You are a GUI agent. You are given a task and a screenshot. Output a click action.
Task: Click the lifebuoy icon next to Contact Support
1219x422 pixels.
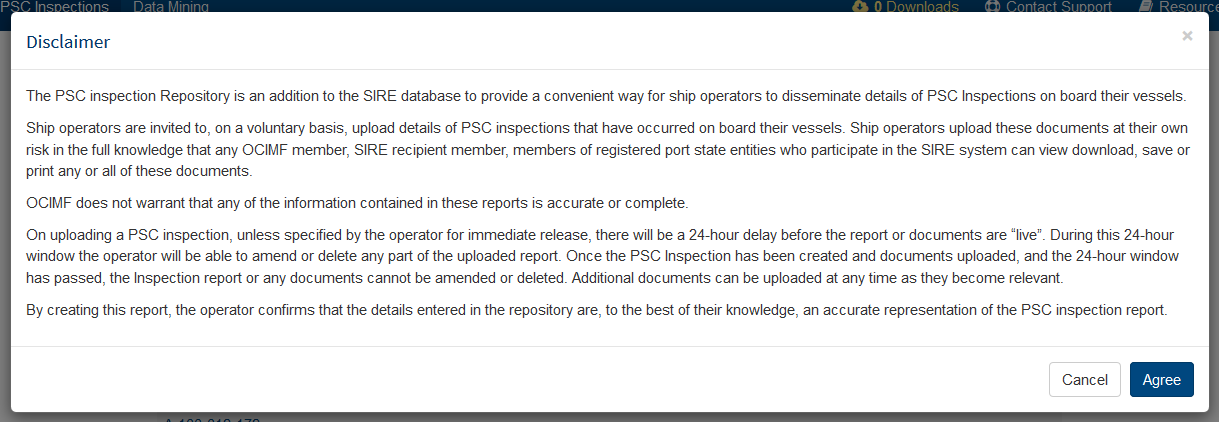(x=992, y=6)
